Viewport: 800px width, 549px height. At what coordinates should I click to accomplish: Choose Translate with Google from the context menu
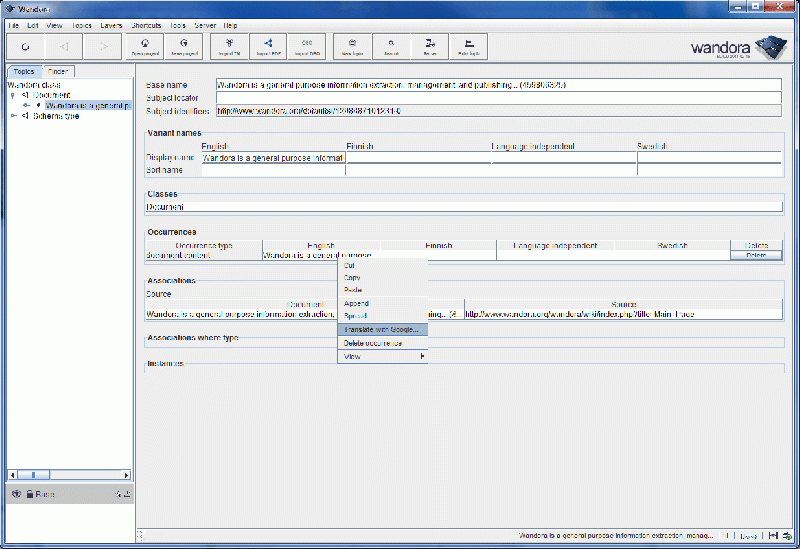(382, 329)
